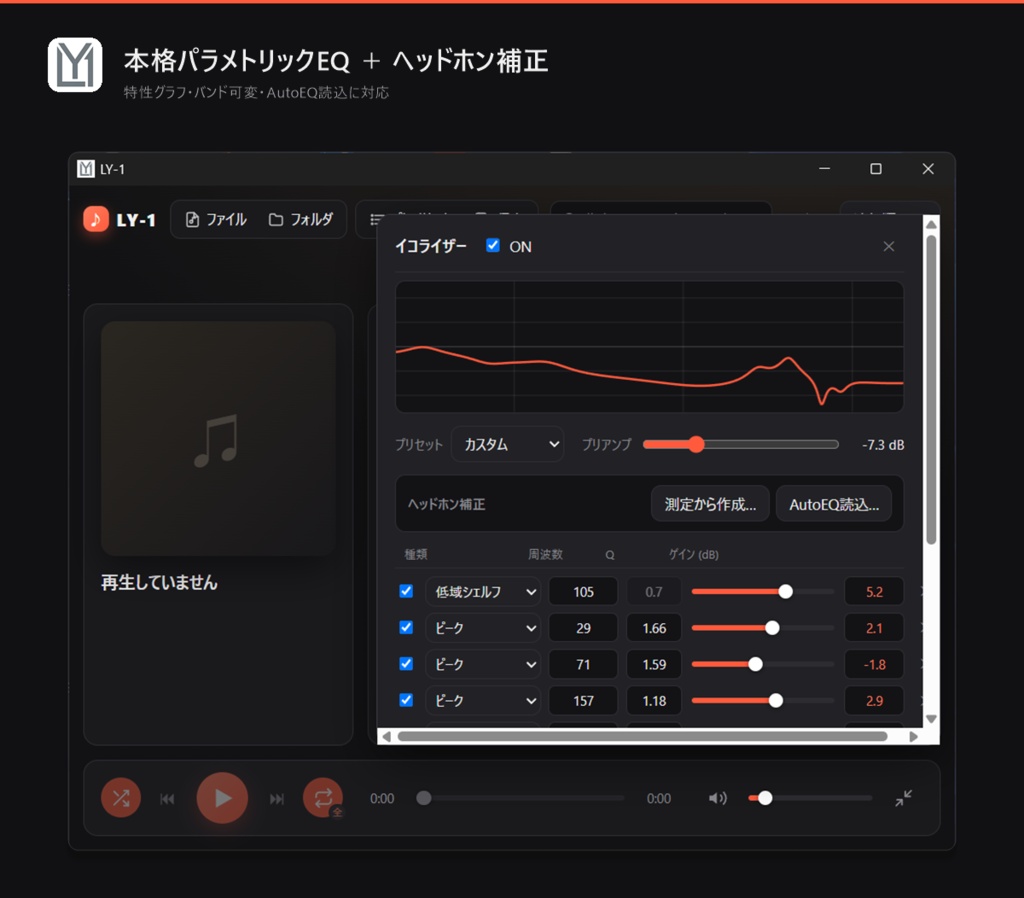The image size is (1024, 898).
Task: Click 測定から作成... button
Action: (x=710, y=504)
